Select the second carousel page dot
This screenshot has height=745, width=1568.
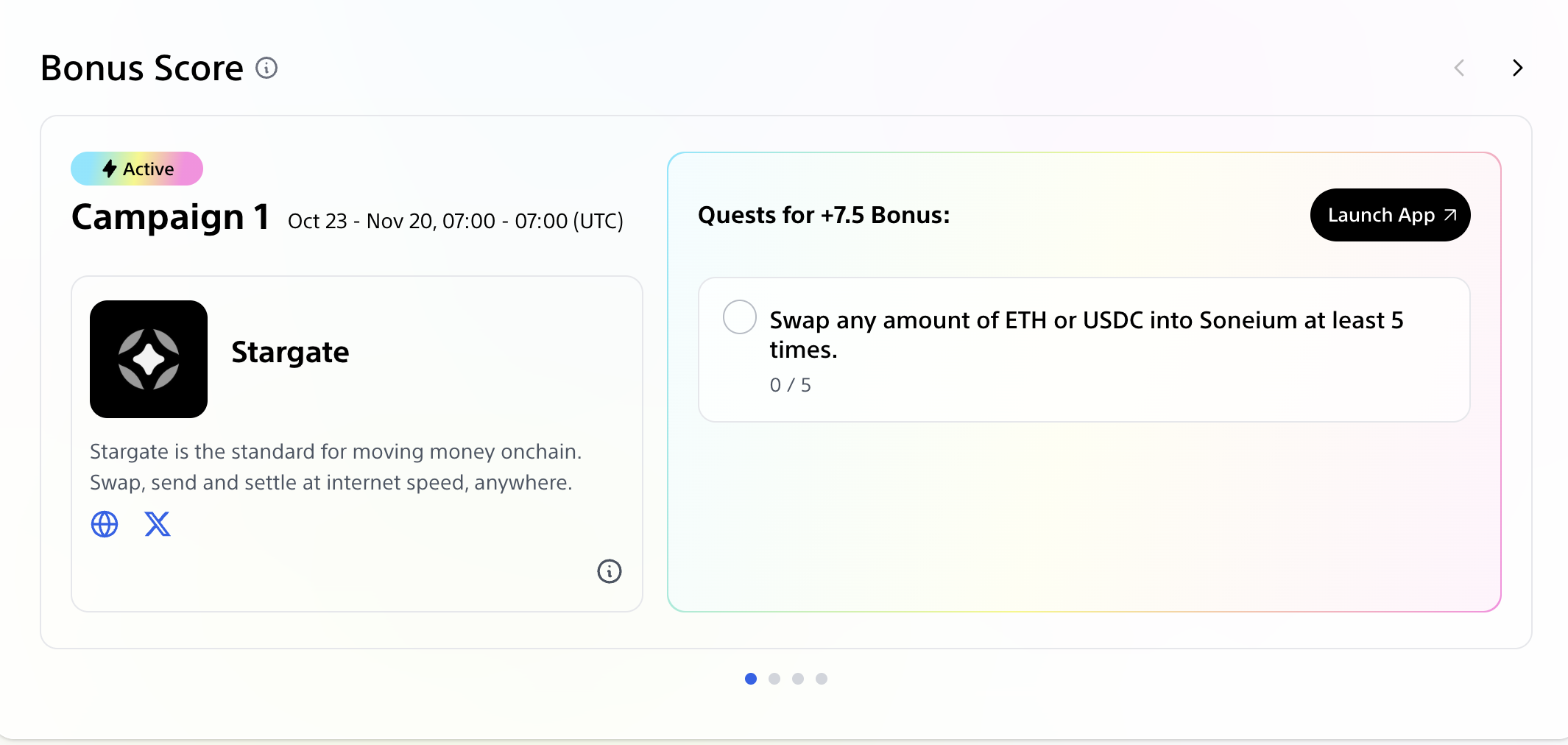(x=774, y=679)
